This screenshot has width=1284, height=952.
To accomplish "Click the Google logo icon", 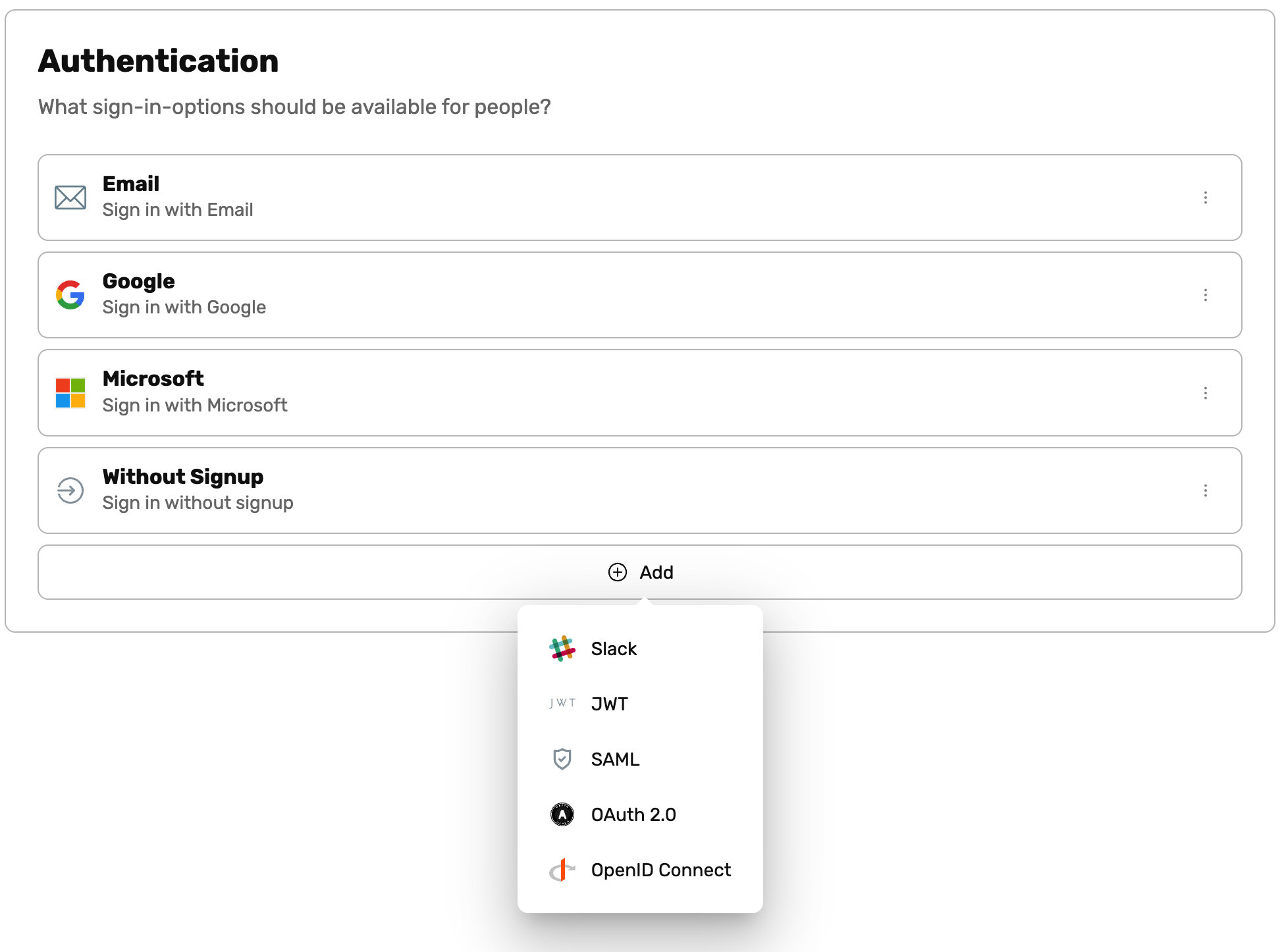I will 70,295.
